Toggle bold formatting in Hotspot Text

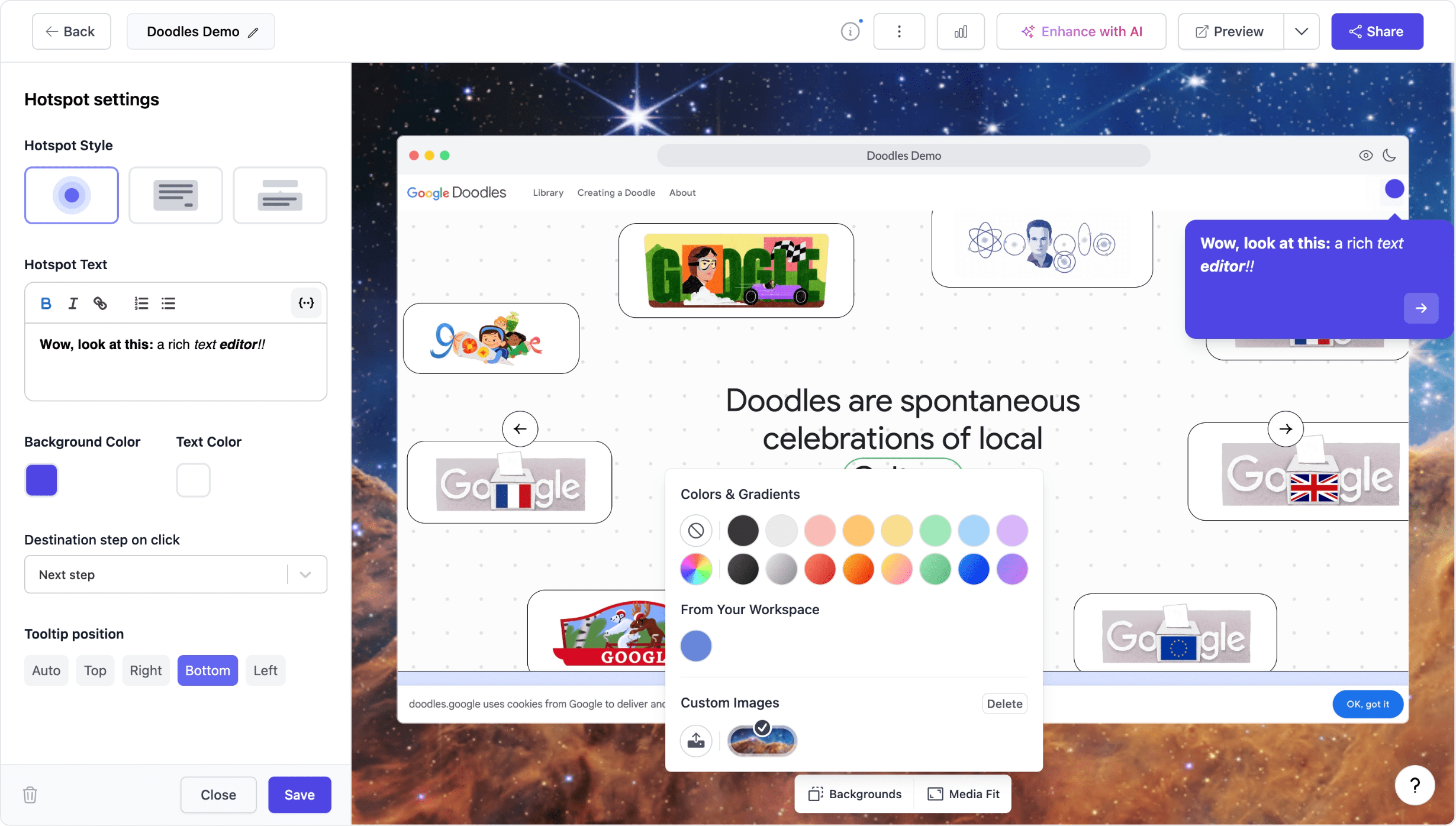pos(46,304)
